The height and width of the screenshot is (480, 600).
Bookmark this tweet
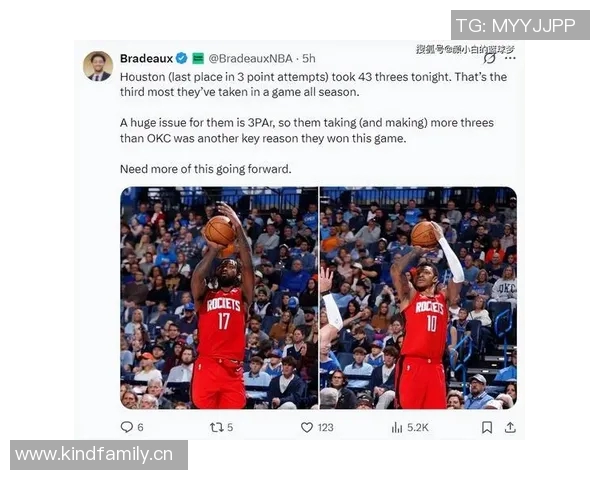pyautogui.click(x=487, y=427)
